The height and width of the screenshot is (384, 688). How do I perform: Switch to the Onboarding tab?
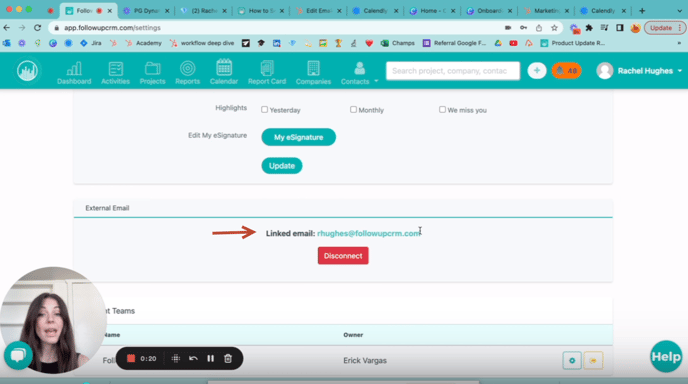[490, 11]
